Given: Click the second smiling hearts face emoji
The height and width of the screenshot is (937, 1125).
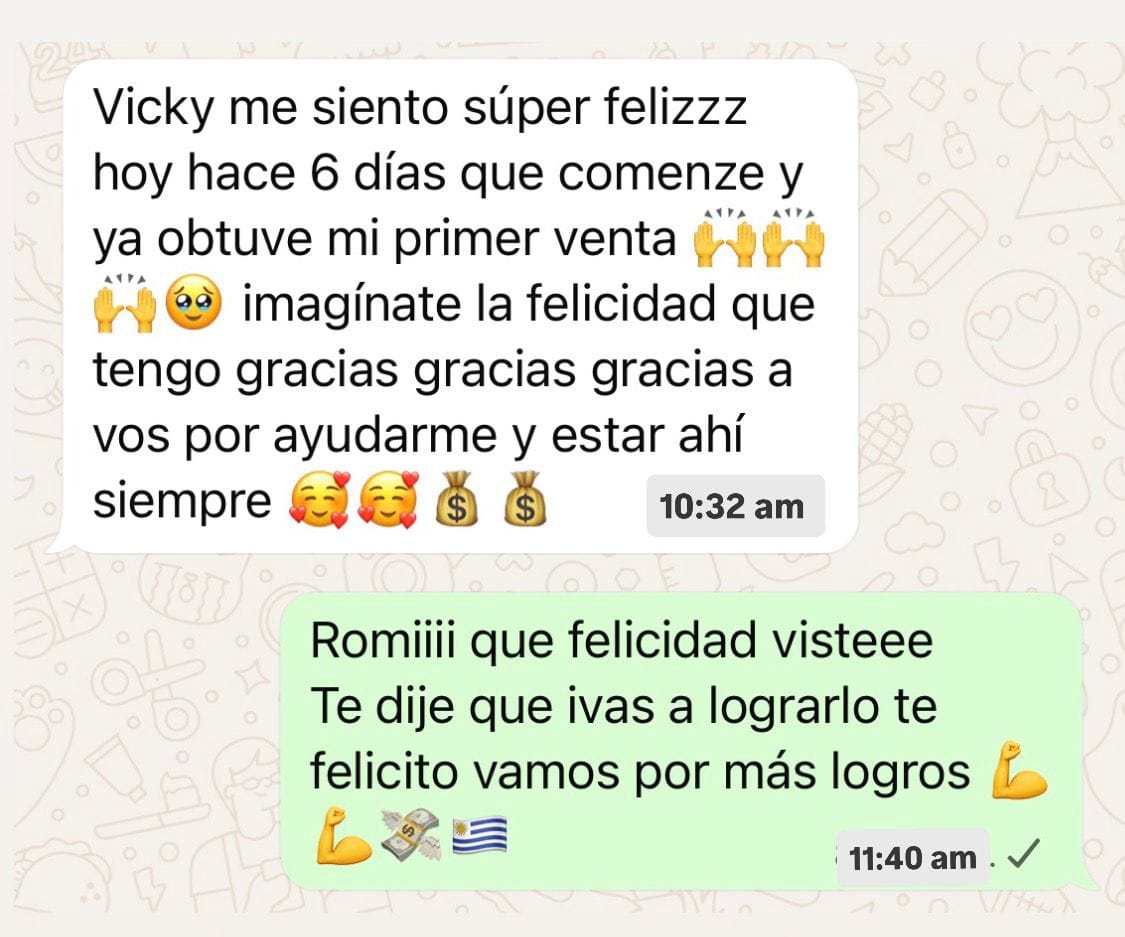Looking at the screenshot, I should [388, 499].
